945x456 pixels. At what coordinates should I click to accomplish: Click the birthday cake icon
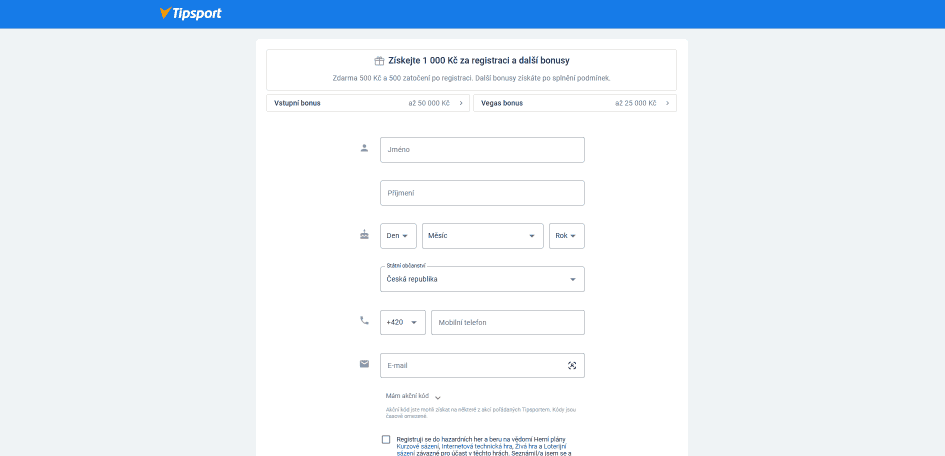[x=364, y=234]
